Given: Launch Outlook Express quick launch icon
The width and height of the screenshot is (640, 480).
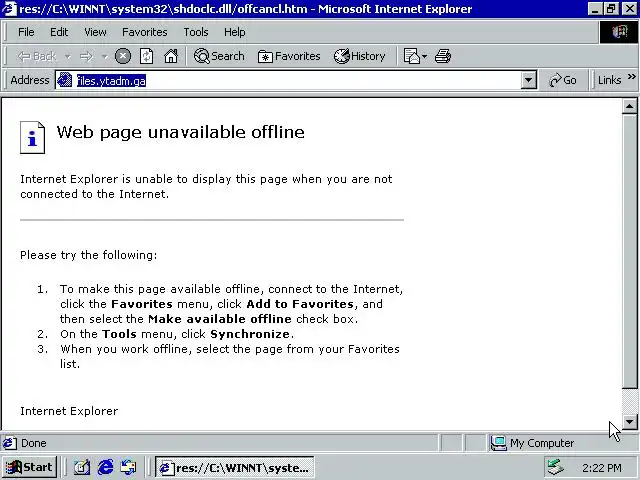Looking at the screenshot, I should tap(129, 467).
